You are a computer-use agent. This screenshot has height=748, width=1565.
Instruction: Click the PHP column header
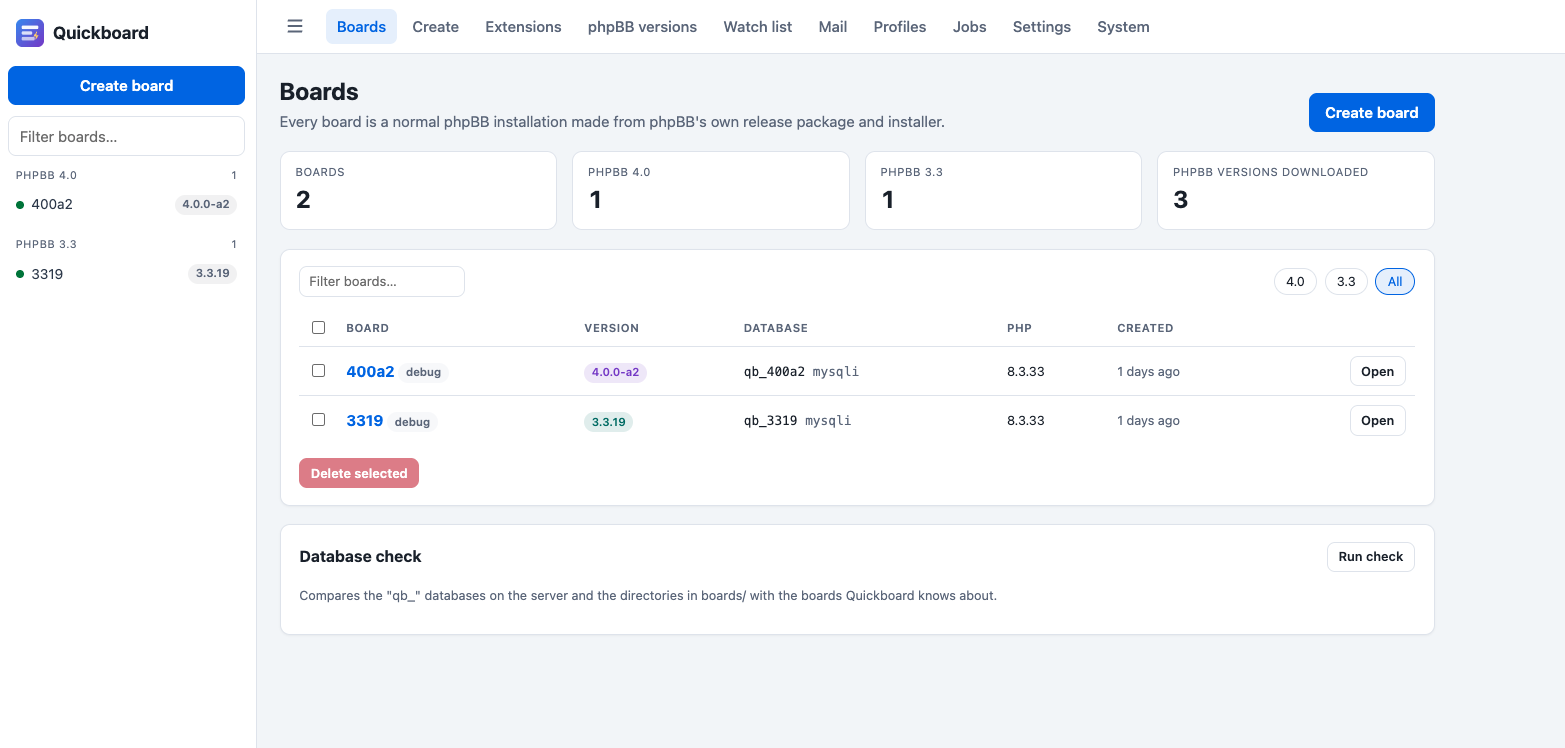[1019, 328]
